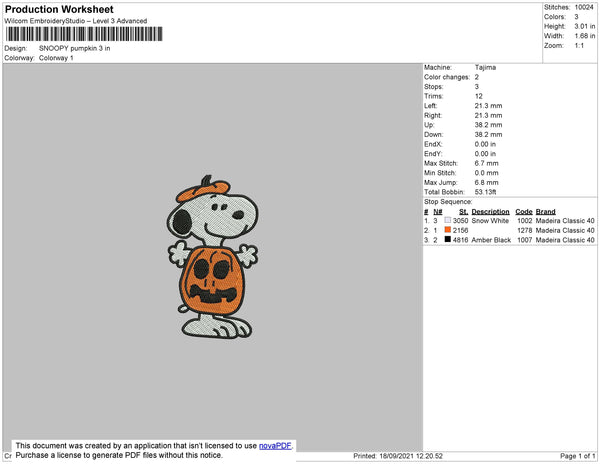Select the thread code 1278 cell
The height and width of the screenshot is (464, 600).
[525, 230]
